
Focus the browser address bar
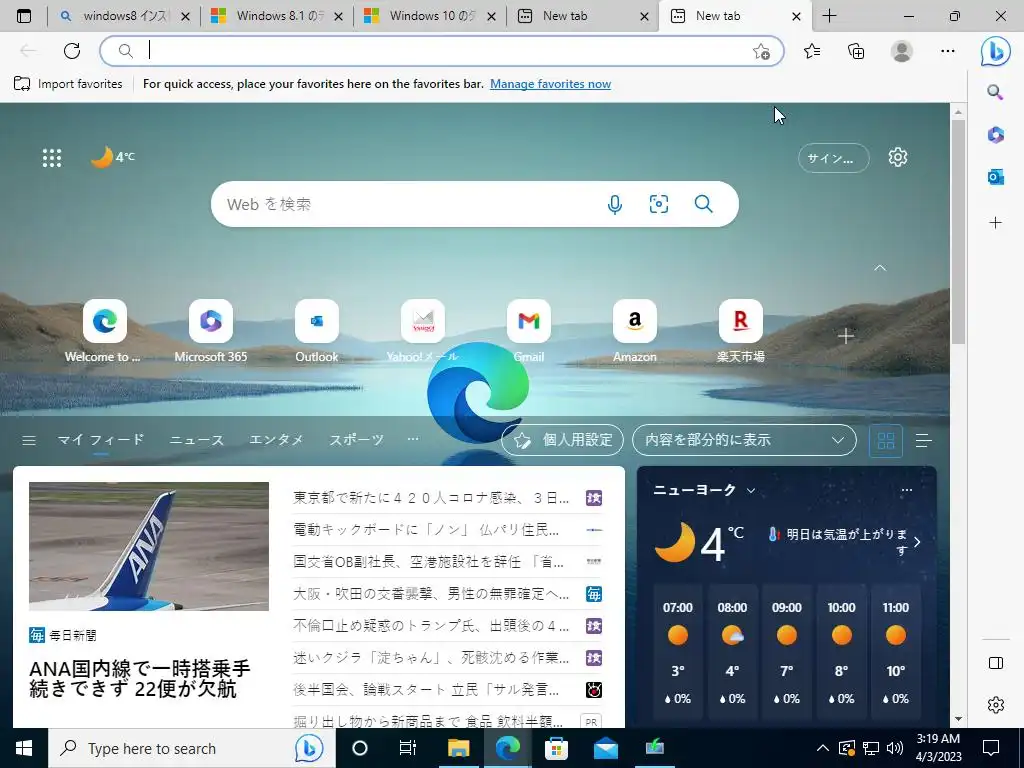point(441,51)
